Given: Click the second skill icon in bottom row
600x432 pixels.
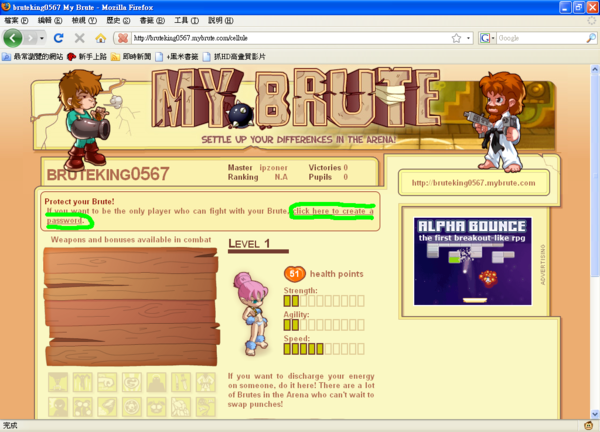Looking at the screenshot, I should coord(83,406).
